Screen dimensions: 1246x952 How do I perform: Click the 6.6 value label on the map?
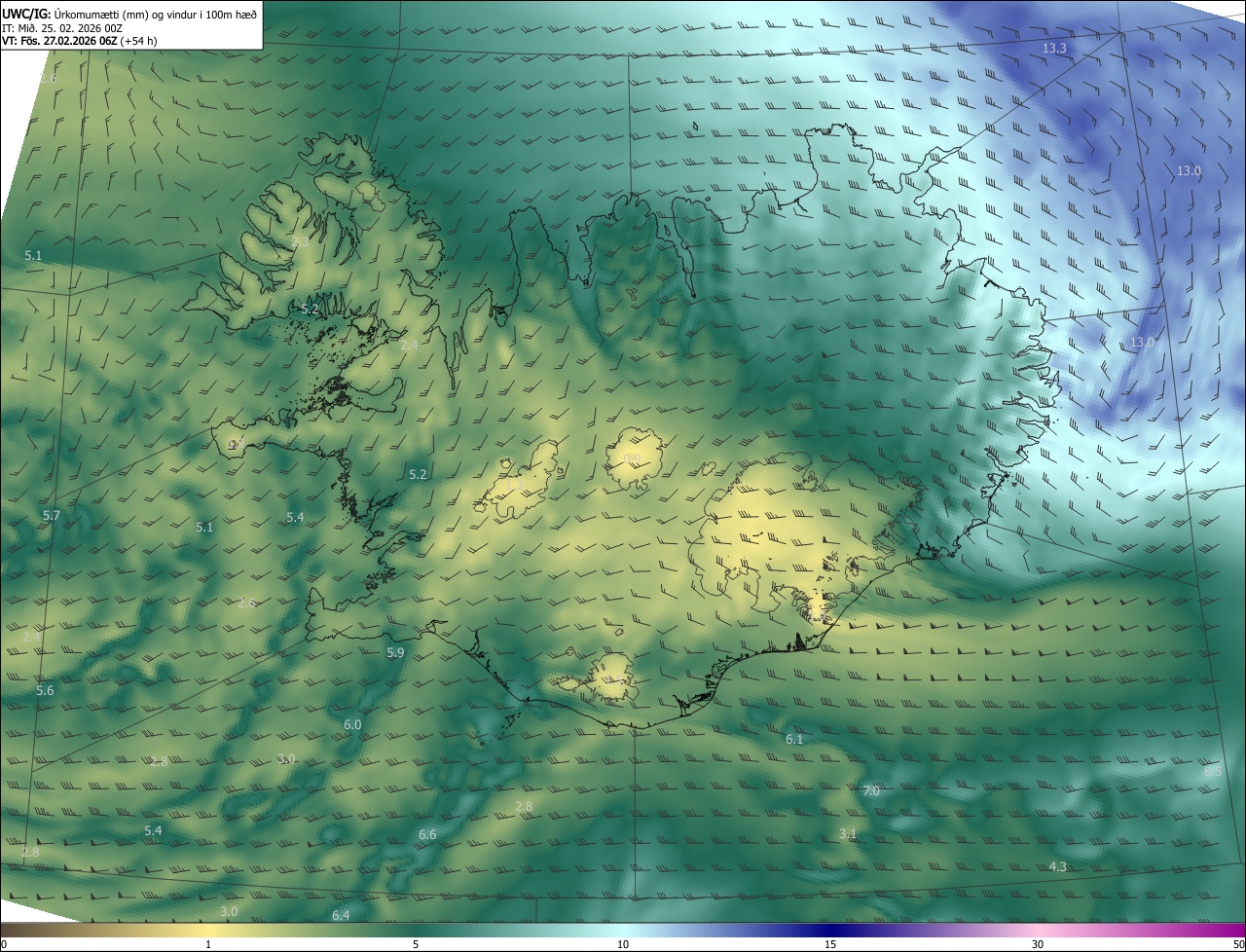click(427, 835)
